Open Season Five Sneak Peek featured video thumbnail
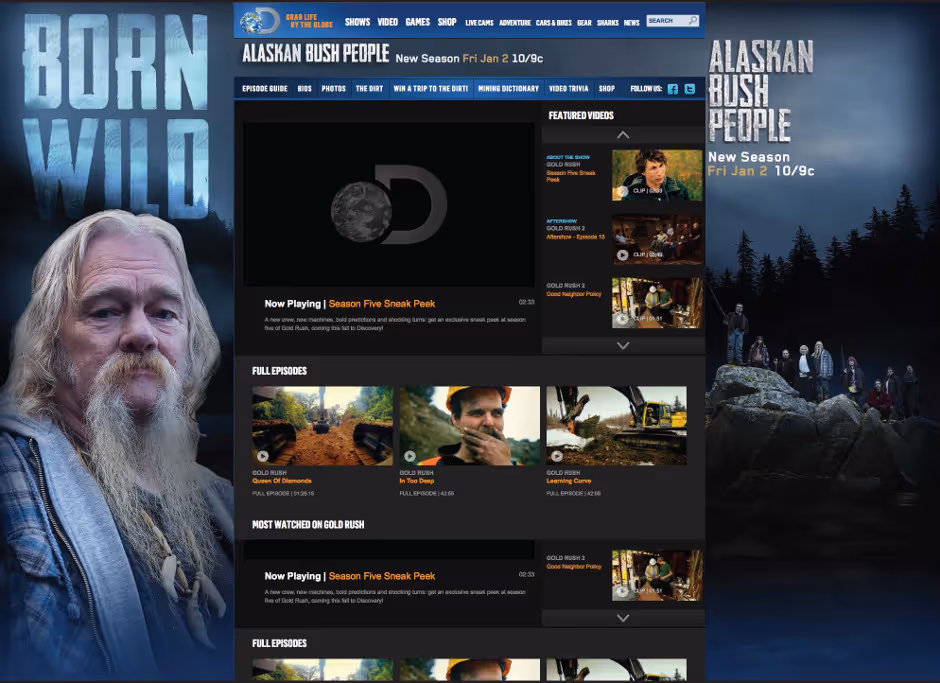The height and width of the screenshot is (683, 940). tap(657, 175)
